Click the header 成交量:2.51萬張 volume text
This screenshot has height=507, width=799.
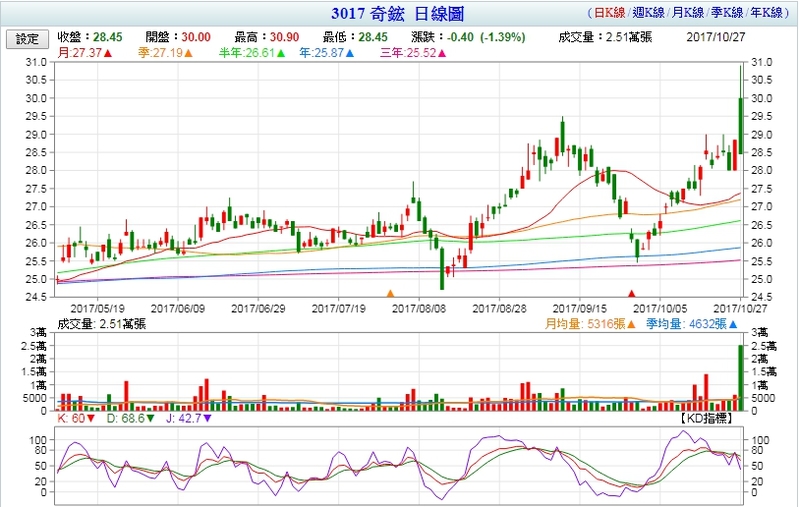tap(605, 37)
